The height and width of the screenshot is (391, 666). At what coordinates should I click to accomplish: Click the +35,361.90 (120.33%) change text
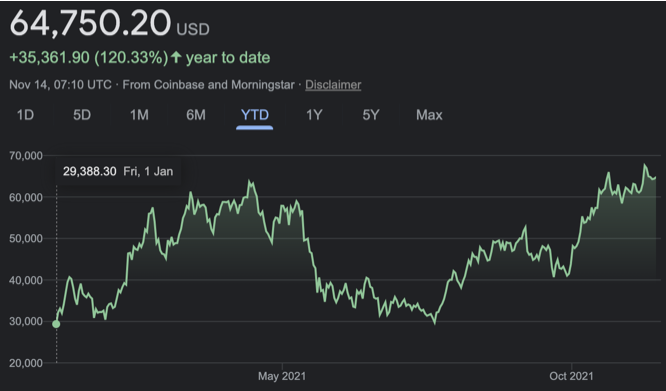(x=89, y=57)
